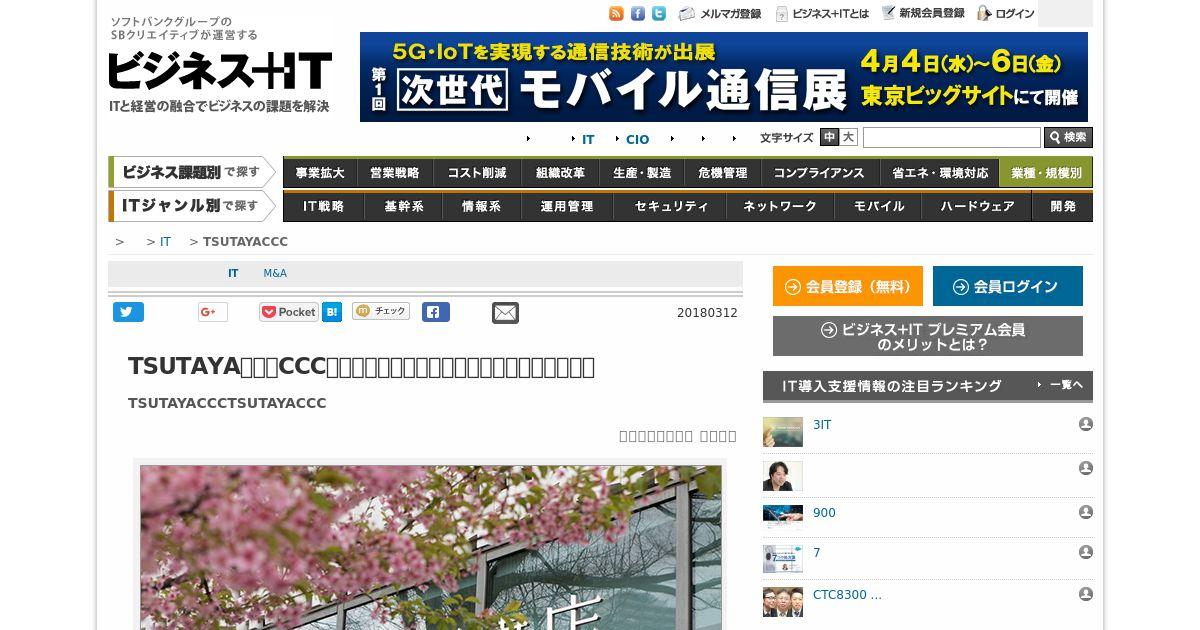Screen dimensions: 1200x630
Task: Open the 事業拡大 menu tab
Action: coord(321,172)
